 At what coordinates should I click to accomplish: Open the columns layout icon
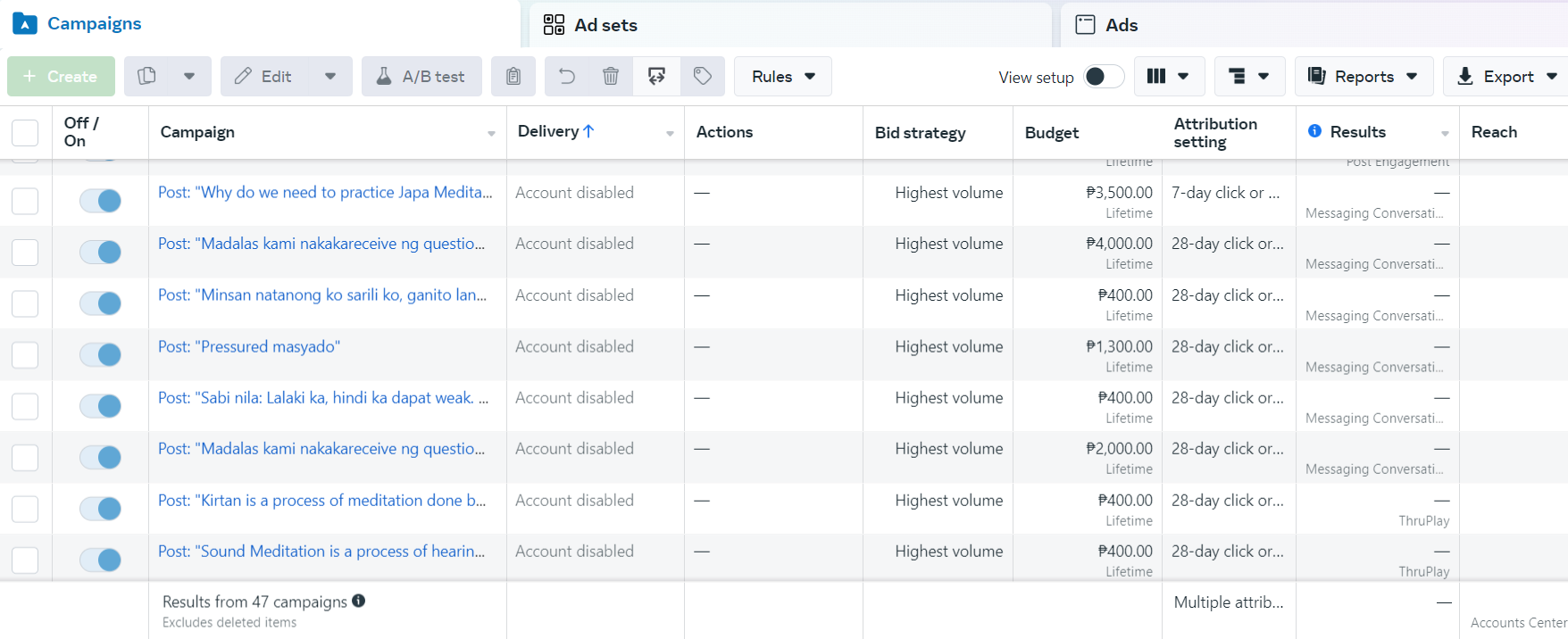(1168, 77)
